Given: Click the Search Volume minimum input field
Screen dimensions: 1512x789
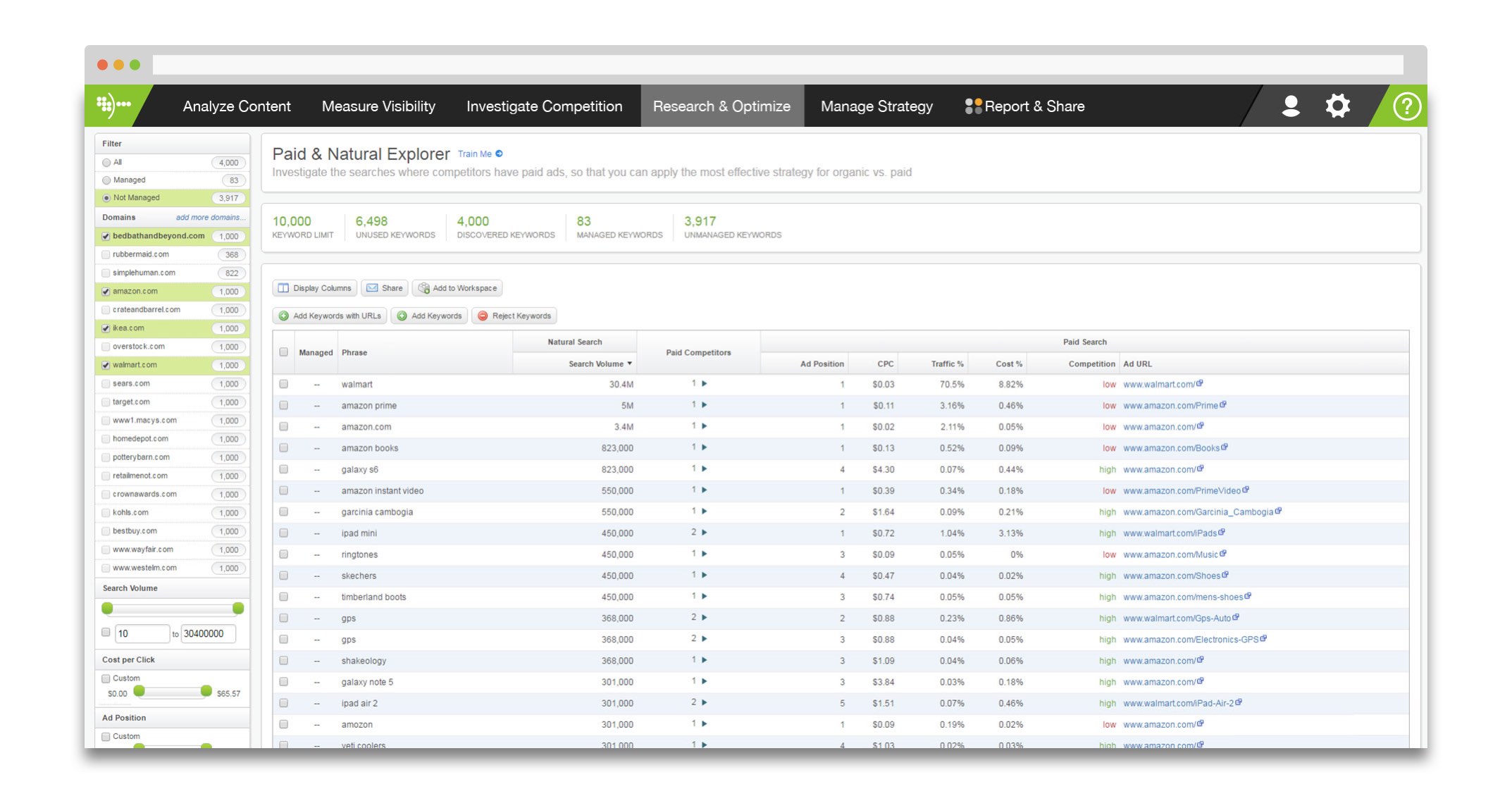Looking at the screenshot, I should [x=142, y=633].
